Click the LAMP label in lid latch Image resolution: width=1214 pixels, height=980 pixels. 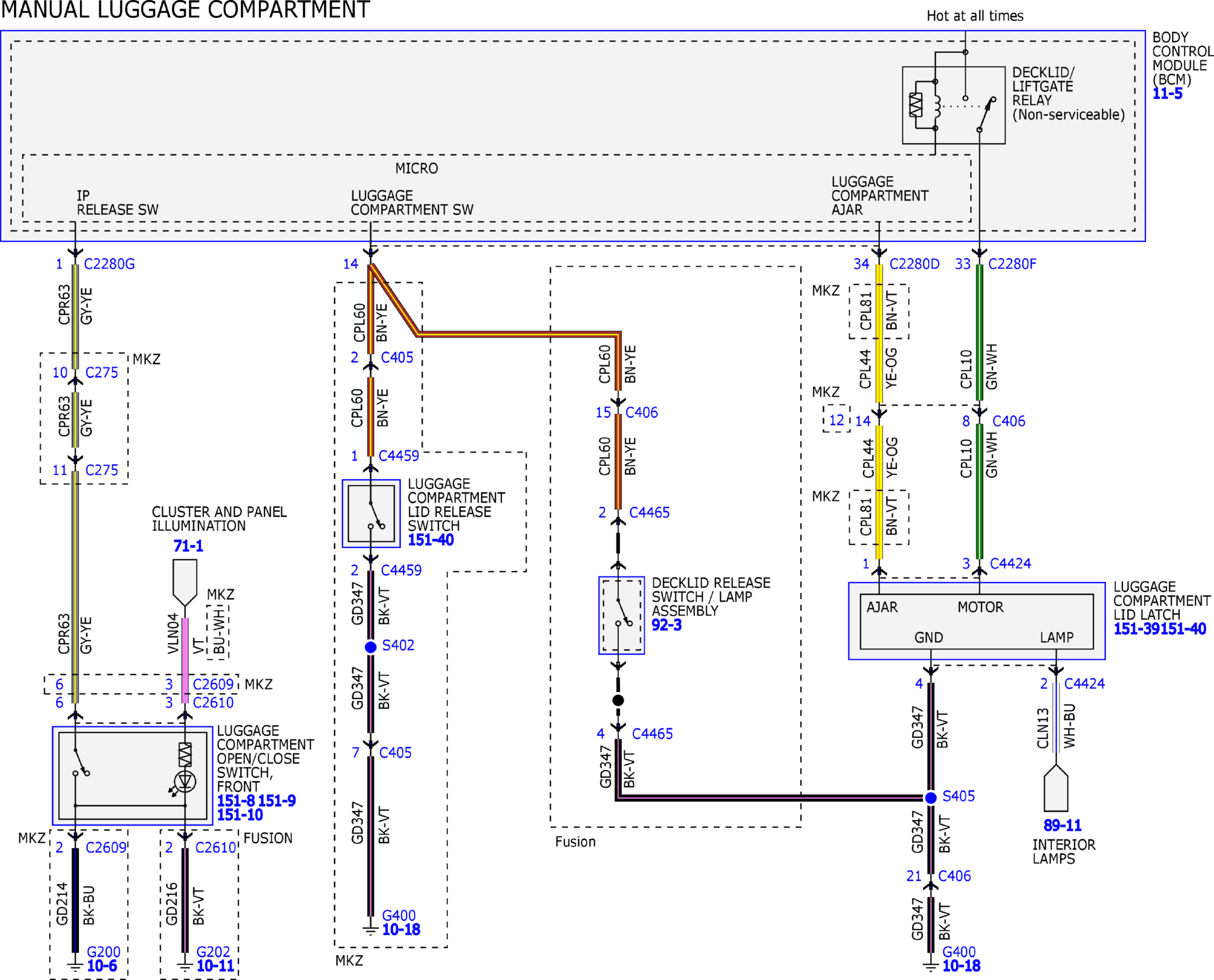1057,638
